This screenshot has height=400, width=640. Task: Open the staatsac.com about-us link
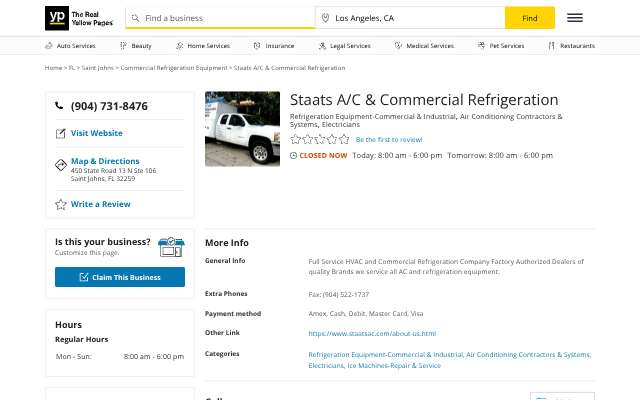click(372, 333)
